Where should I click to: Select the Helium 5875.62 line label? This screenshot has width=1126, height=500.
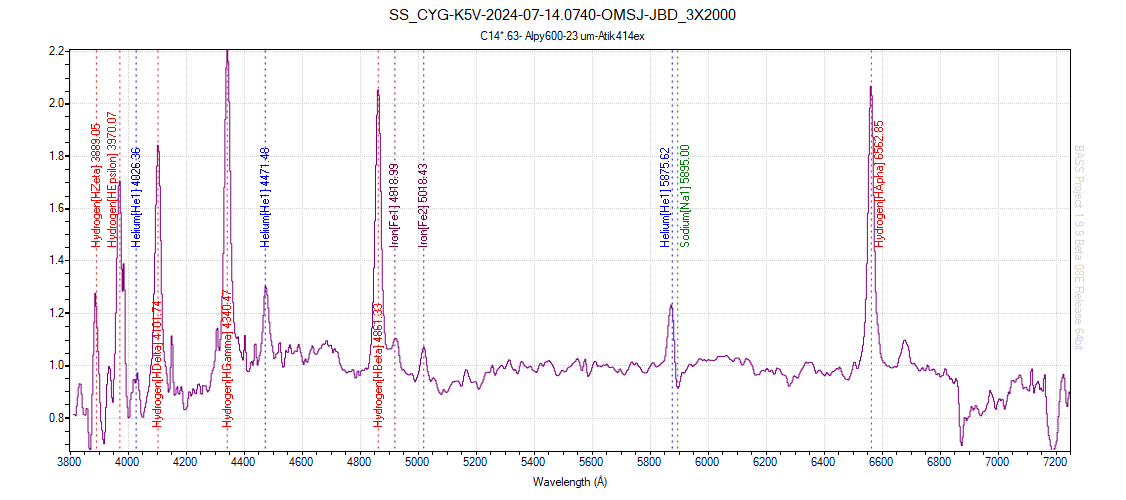[665, 197]
